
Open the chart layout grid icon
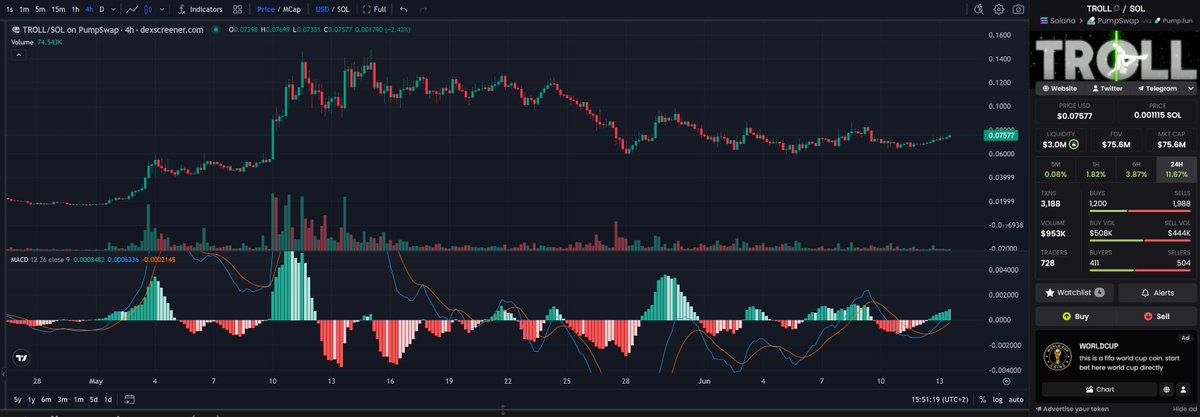click(237, 9)
